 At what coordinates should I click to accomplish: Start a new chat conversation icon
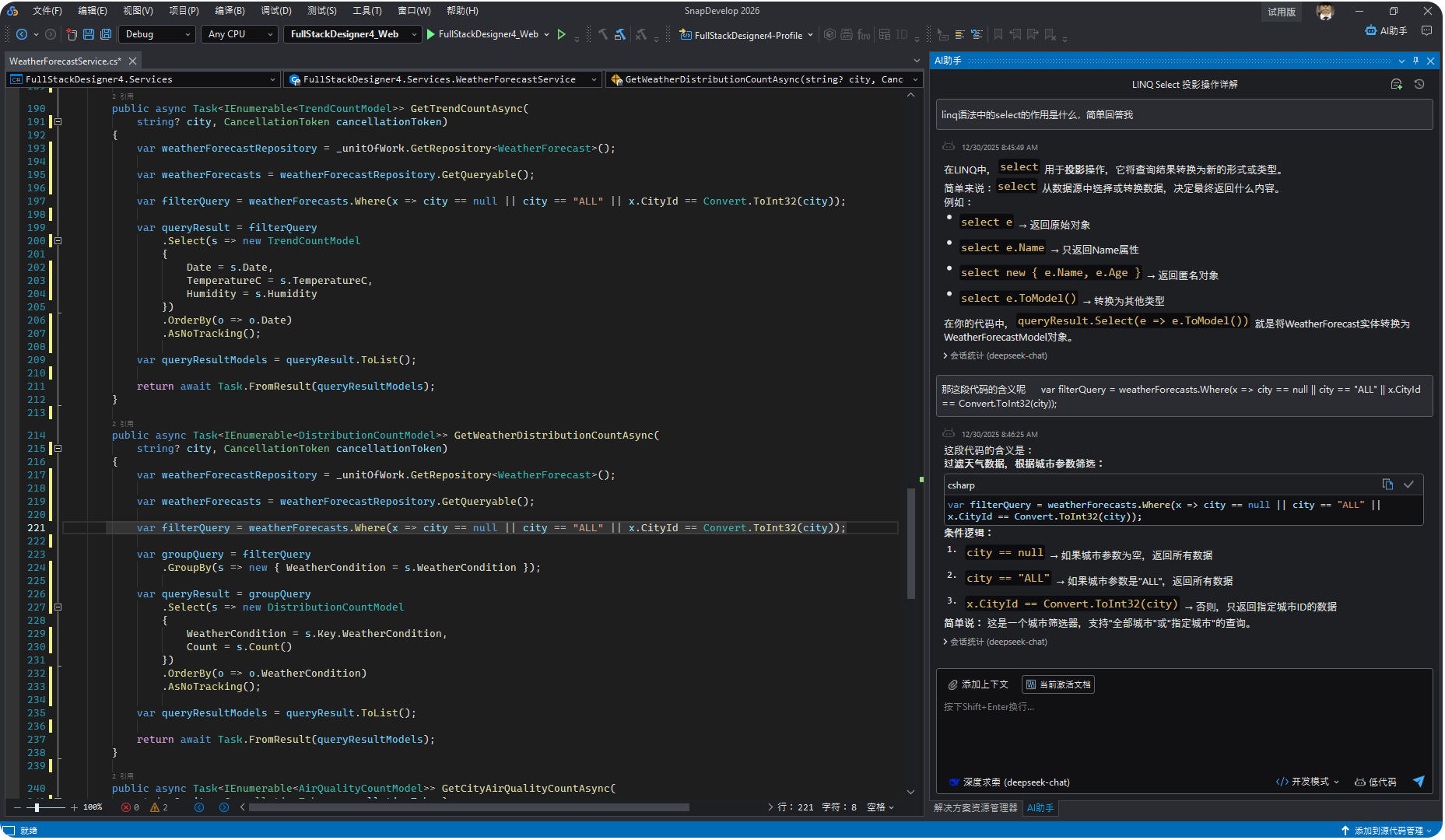click(1396, 84)
